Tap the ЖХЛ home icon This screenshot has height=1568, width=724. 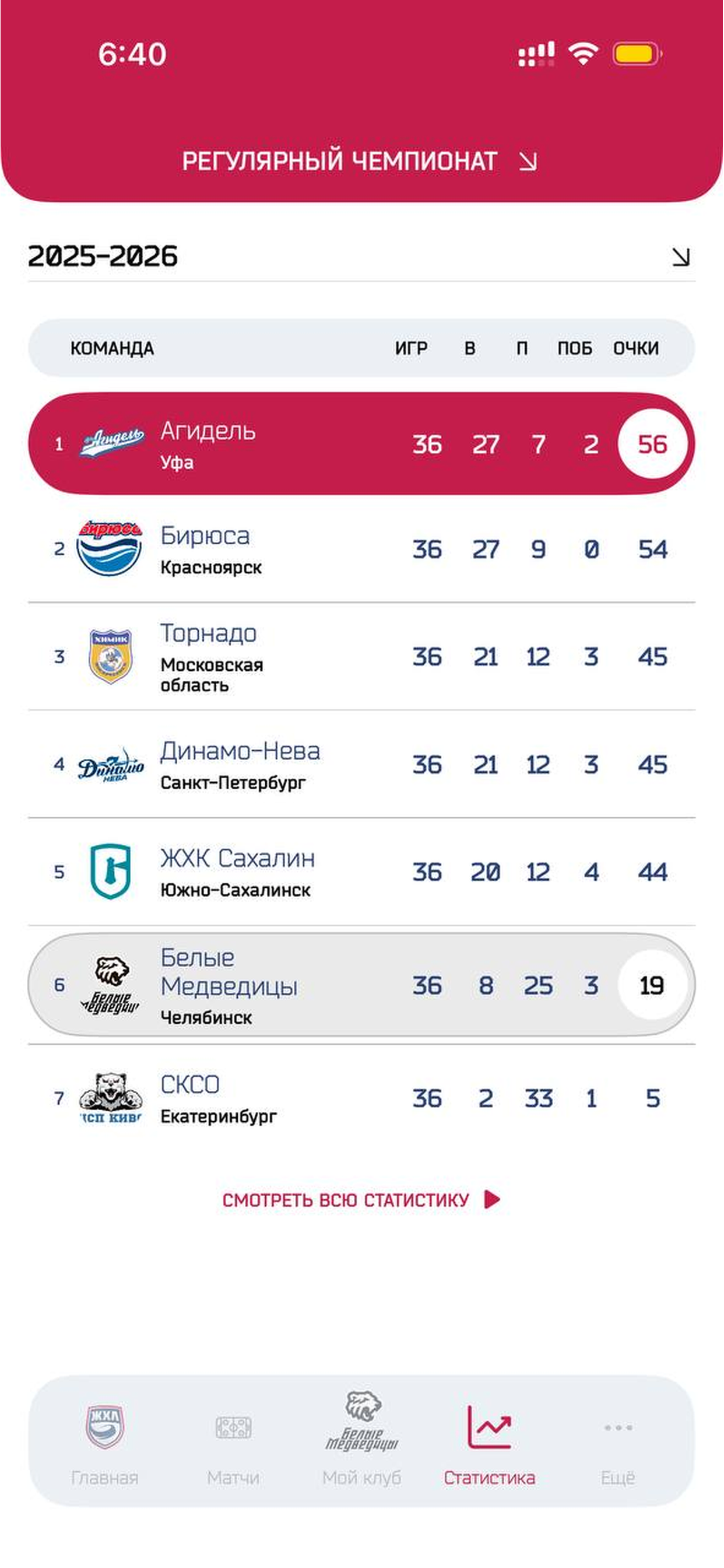pos(105,1426)
